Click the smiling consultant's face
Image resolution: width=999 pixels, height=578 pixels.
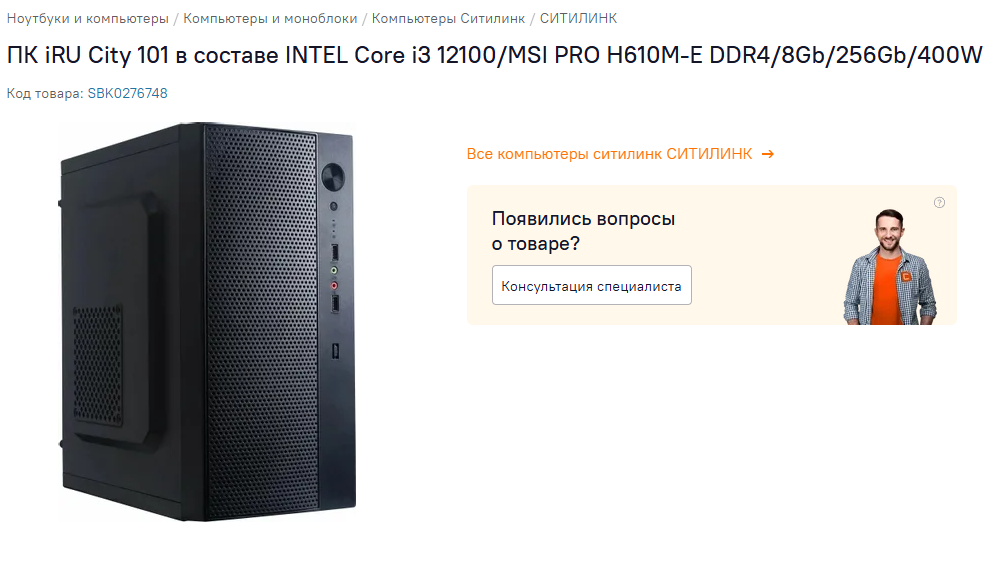888,232
